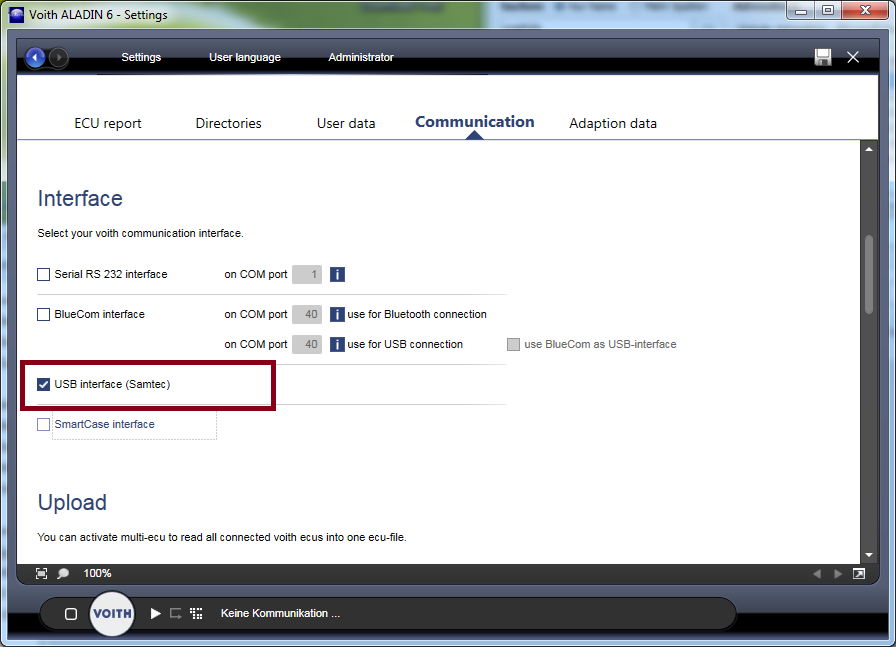Select the Communication tab
The height and width of the screenshot is (647, 896).
[474, 122]
